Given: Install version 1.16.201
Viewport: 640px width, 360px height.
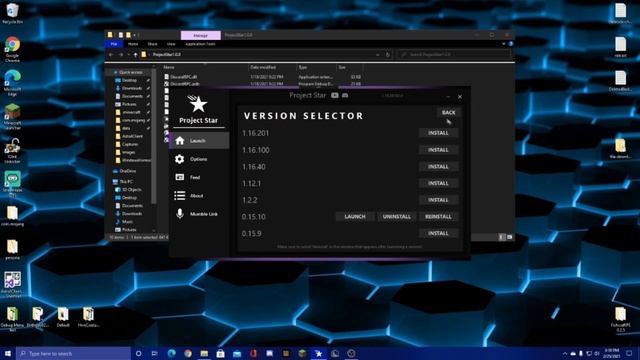Looking at the screenshot, I should coord(438,133).
